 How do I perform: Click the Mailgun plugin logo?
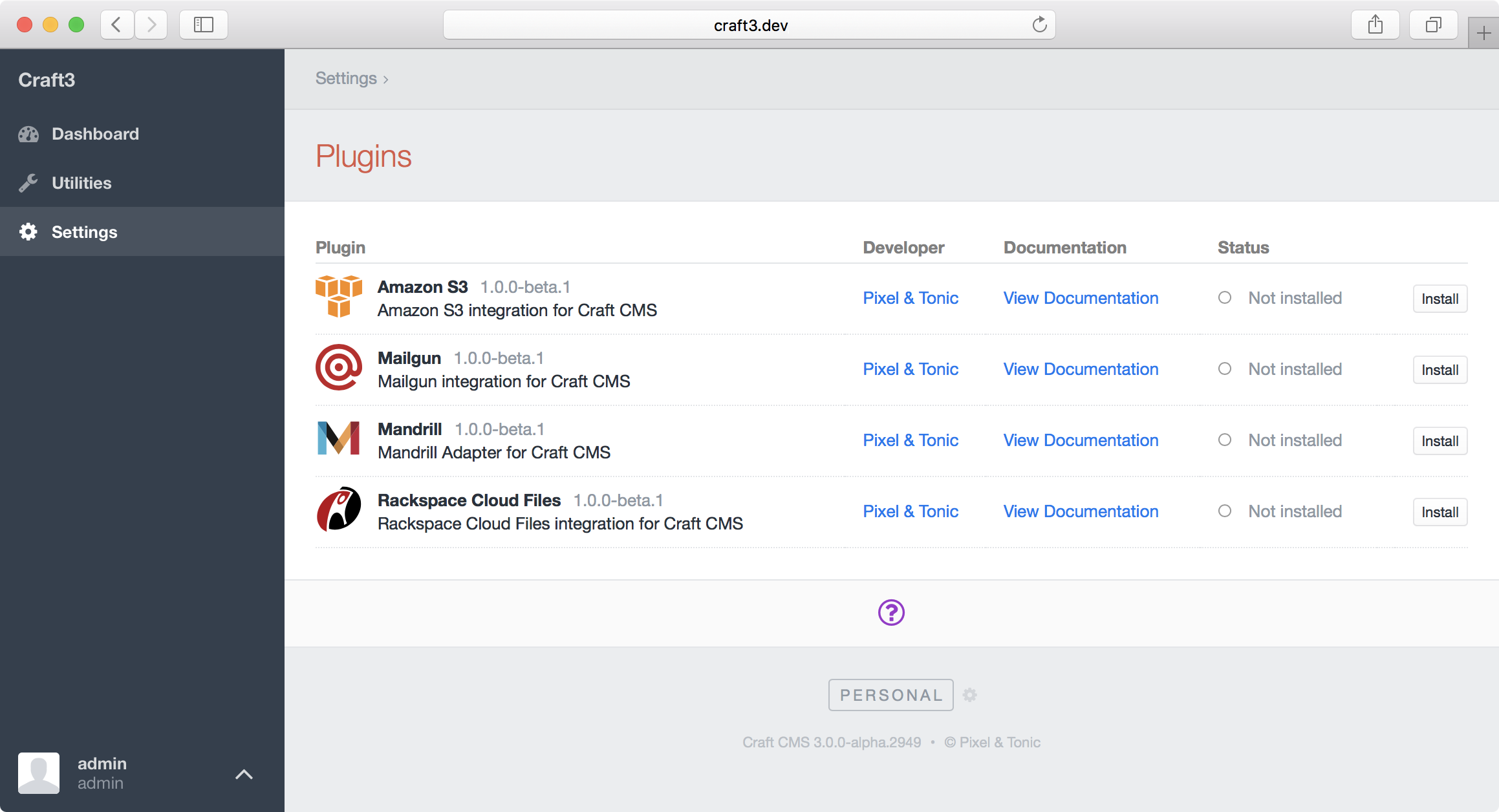339,367
